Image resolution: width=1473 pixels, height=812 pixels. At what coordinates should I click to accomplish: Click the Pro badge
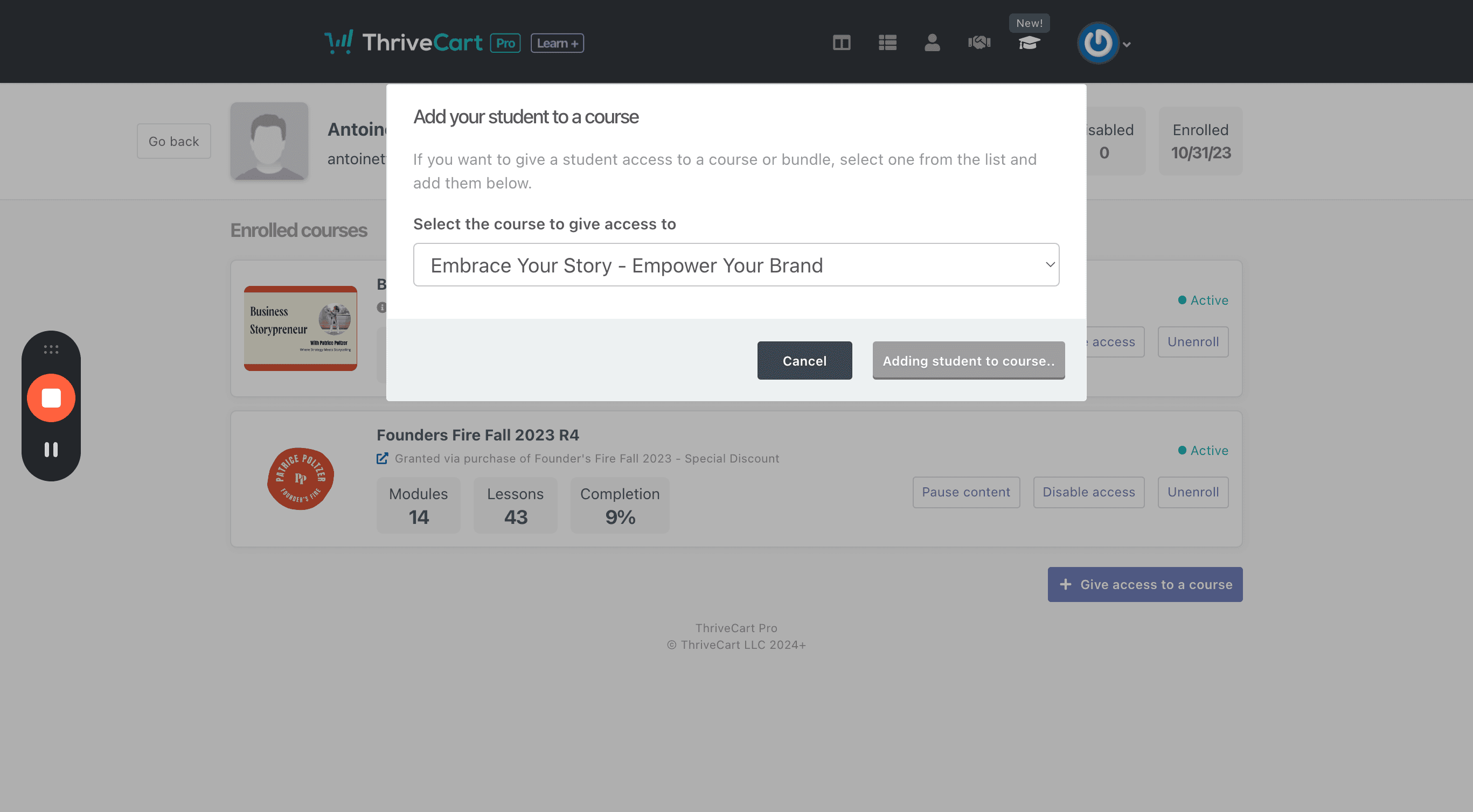505,43
